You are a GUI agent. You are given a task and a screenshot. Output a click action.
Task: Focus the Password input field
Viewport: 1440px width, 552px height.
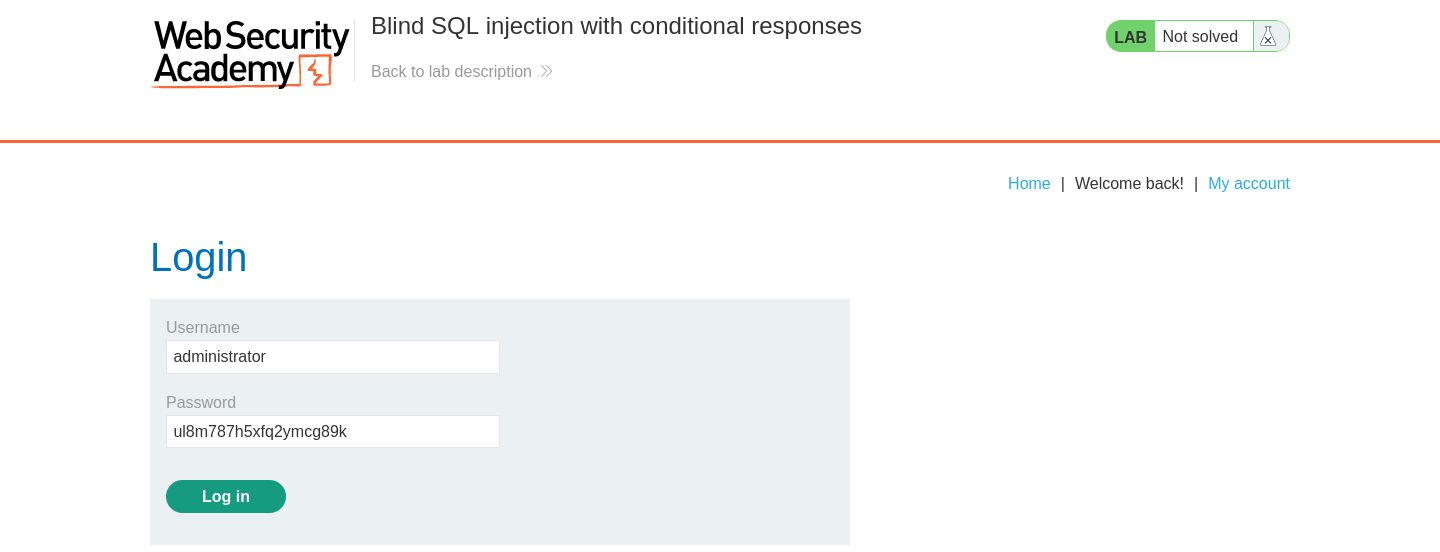(x=333, y=432)
